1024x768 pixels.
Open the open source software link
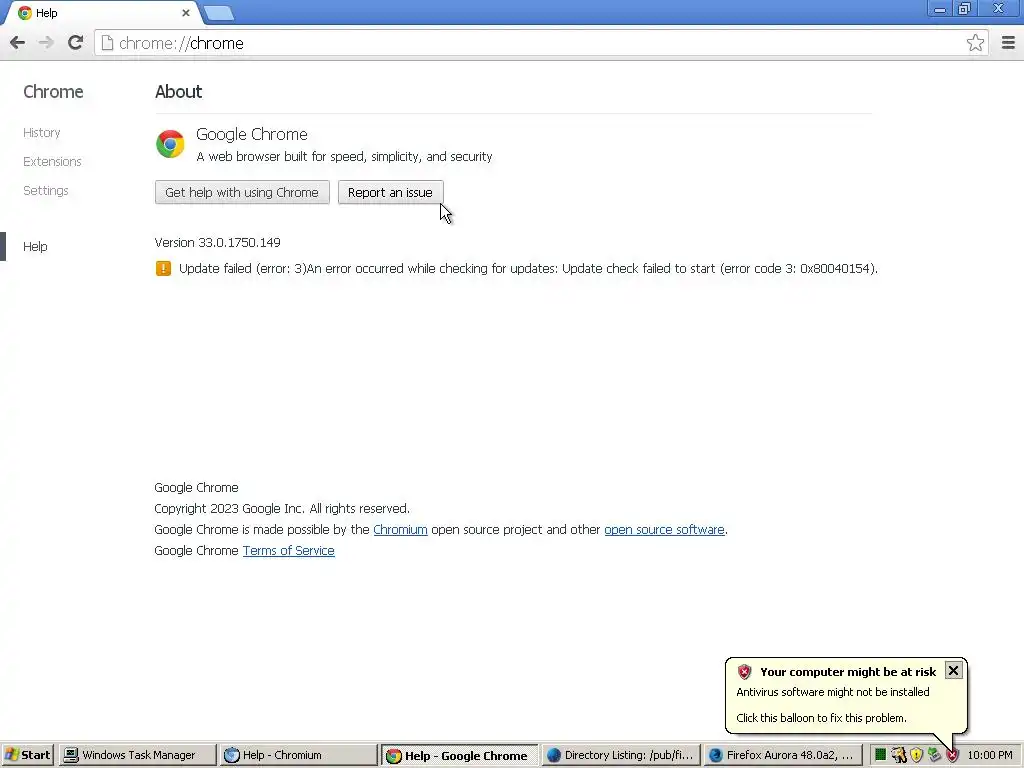[664, 530]
